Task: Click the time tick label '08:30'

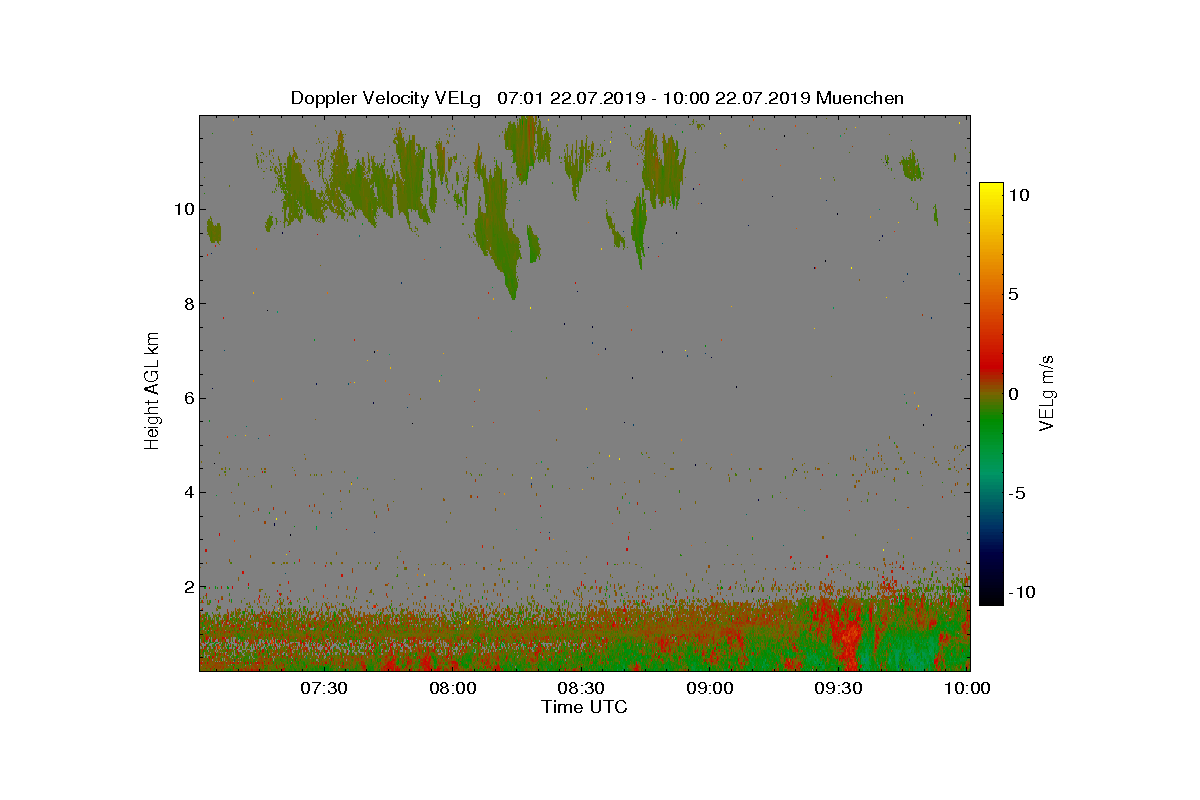Action: click(x=582, y=689)
